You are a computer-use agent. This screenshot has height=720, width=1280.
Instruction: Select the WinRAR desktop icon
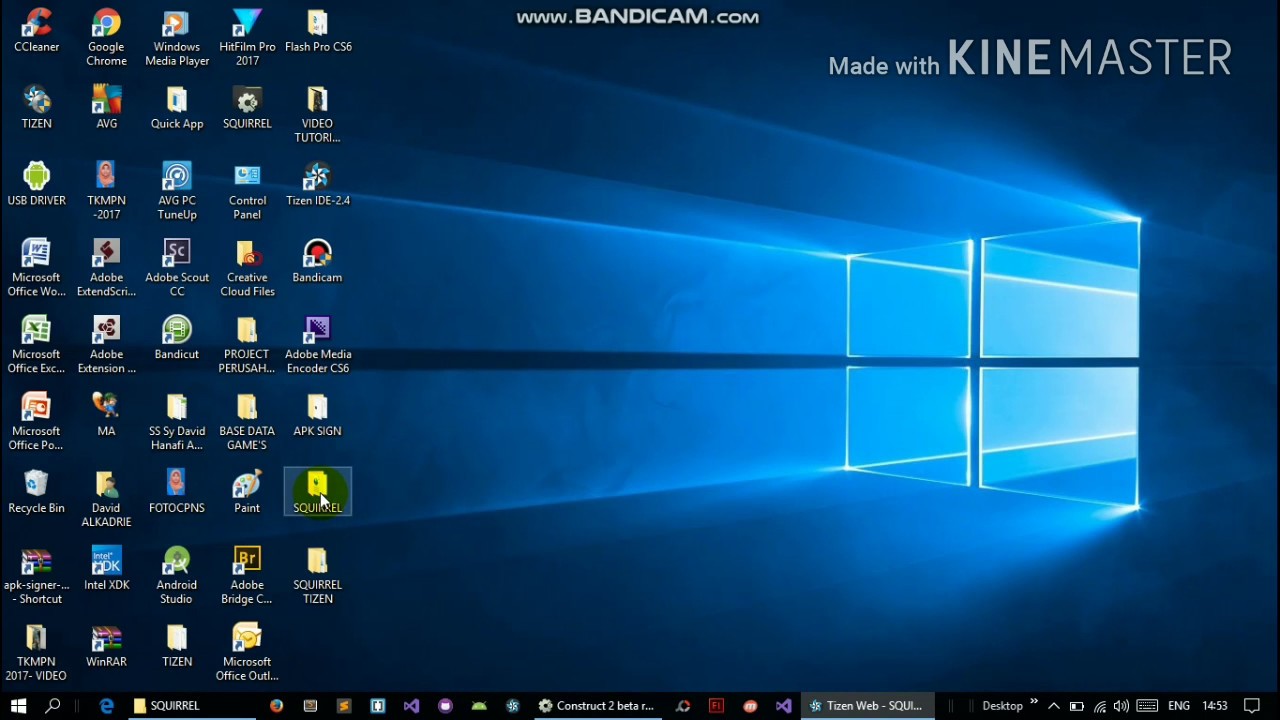click(x=106, y=646)
